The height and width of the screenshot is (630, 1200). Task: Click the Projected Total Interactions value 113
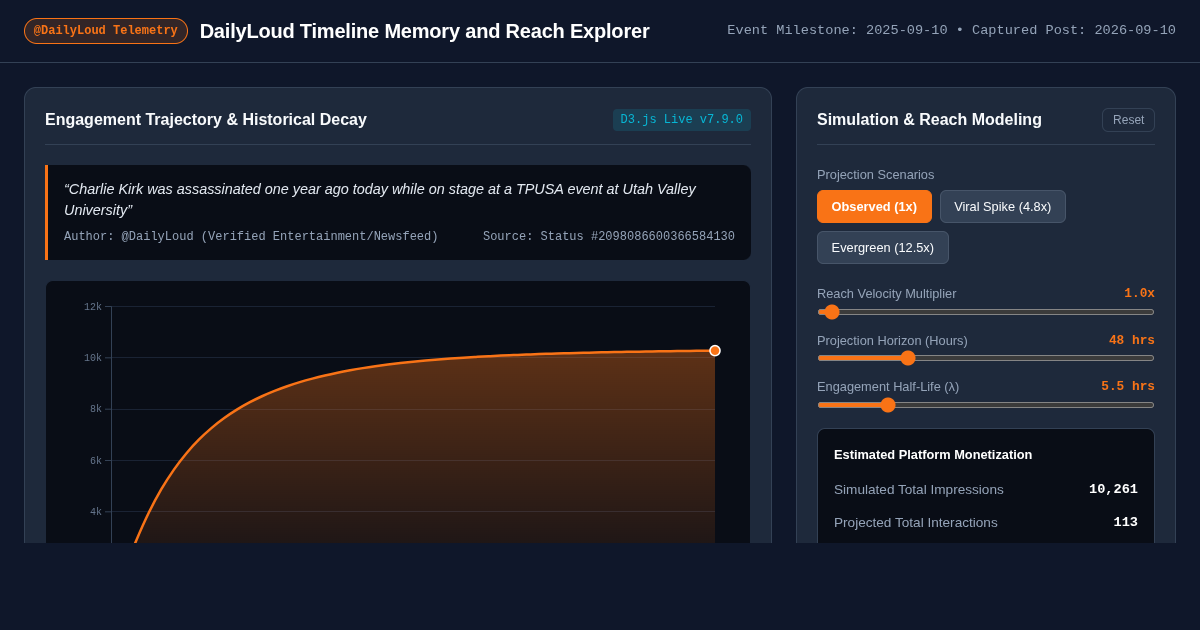pos(1126,522)
